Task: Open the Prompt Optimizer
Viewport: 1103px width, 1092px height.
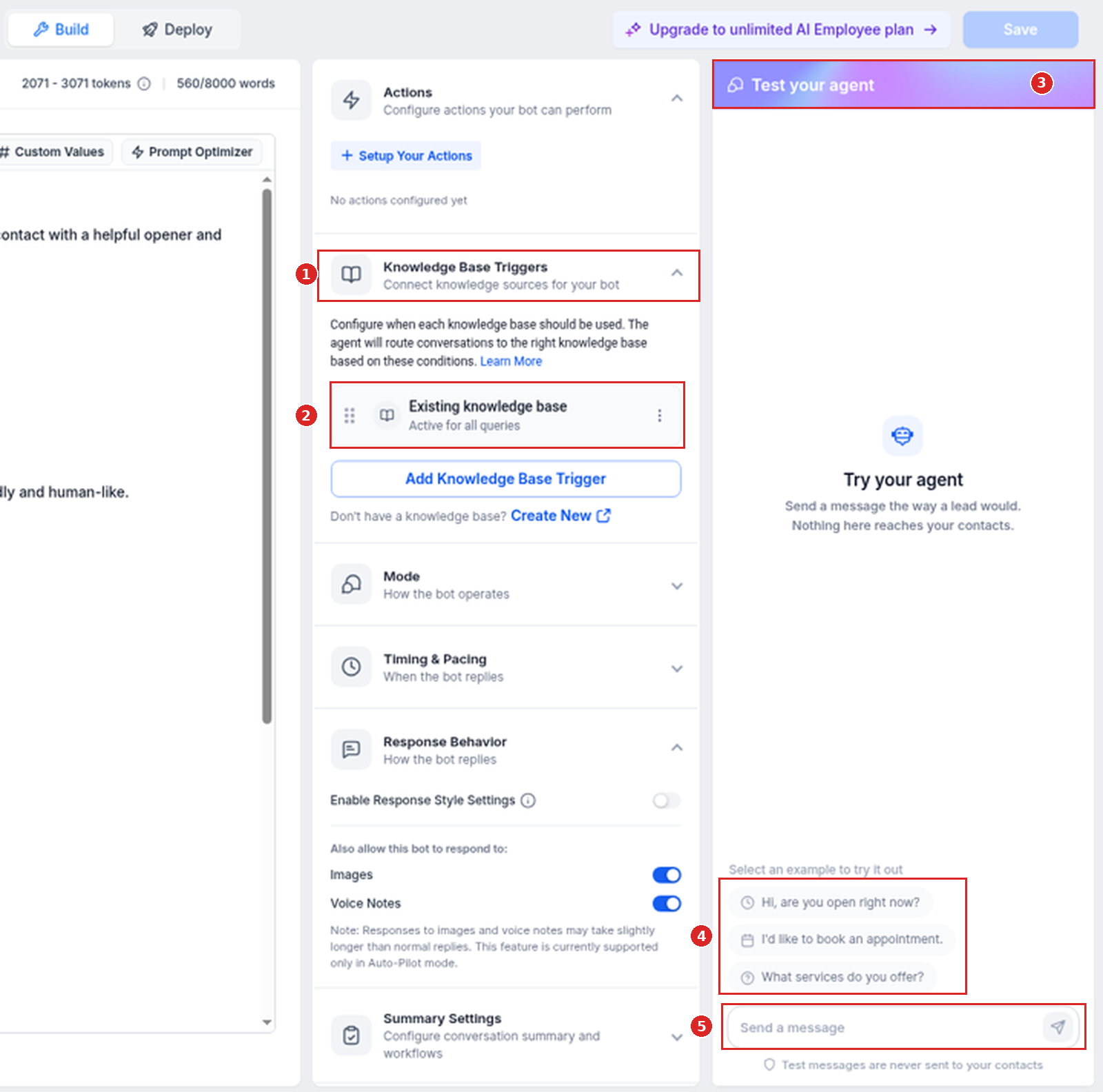Action: 192,152
